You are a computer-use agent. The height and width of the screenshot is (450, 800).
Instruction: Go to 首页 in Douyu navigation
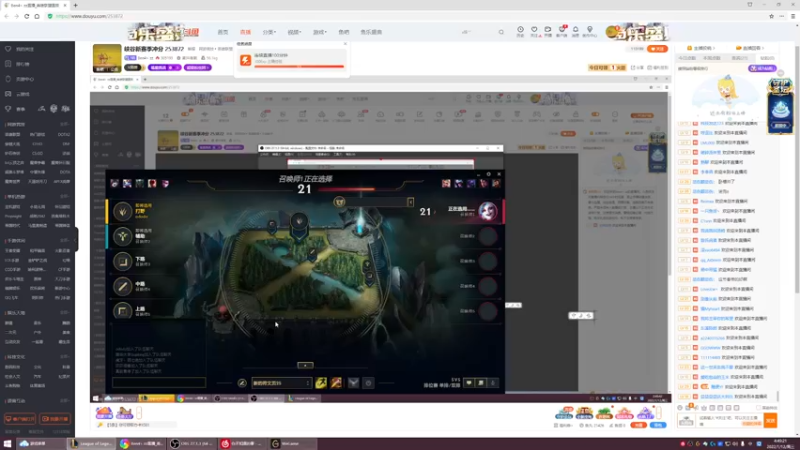click(x=223, y=32)
